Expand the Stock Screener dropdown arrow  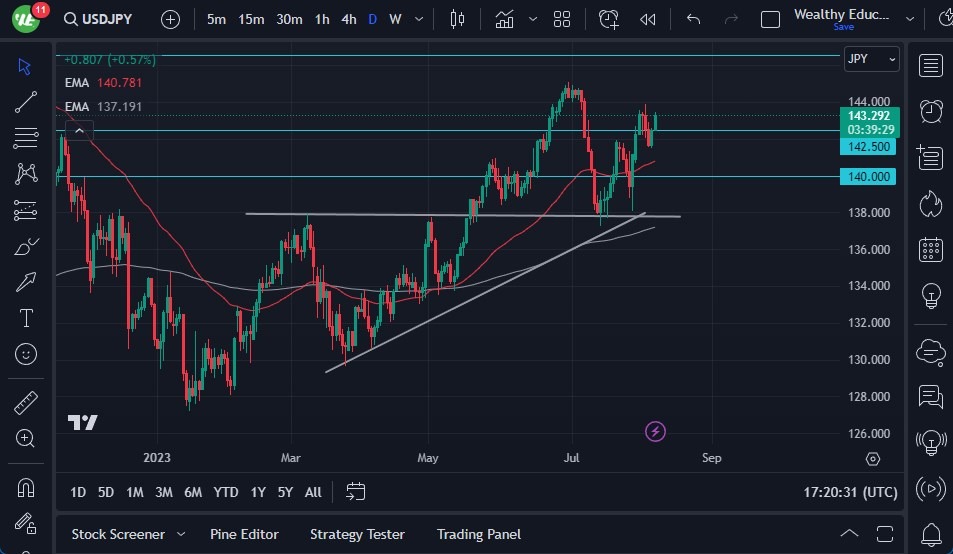point(181,535)
